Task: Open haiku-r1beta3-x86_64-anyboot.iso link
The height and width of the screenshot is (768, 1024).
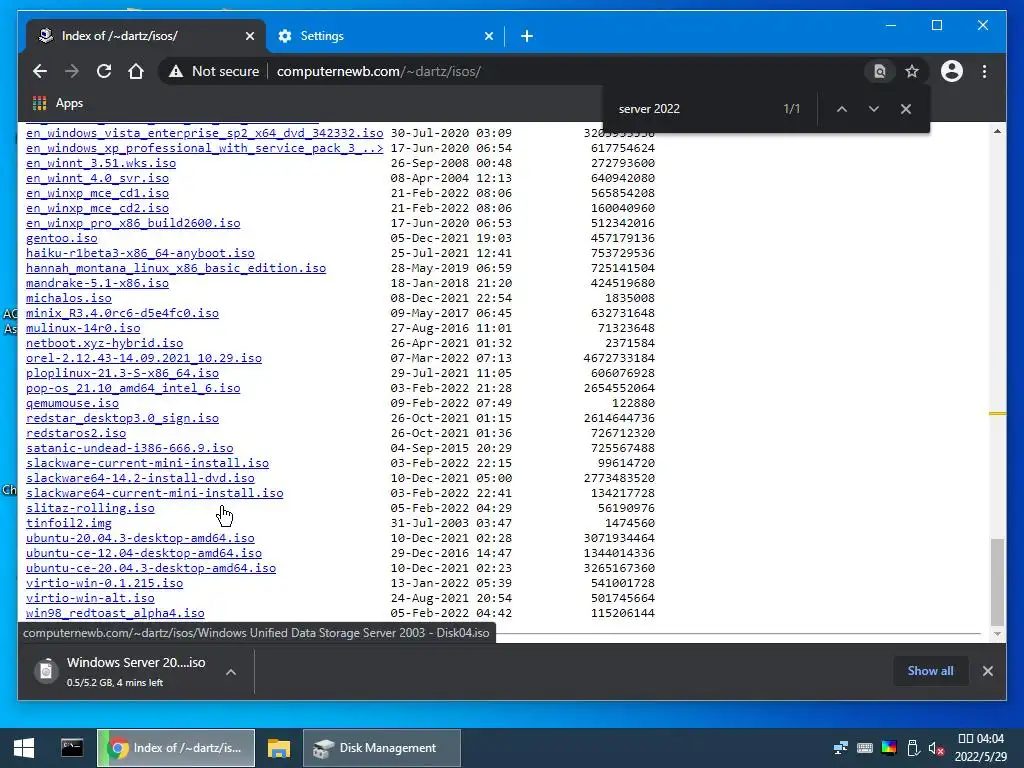Action: pos(140,253)
